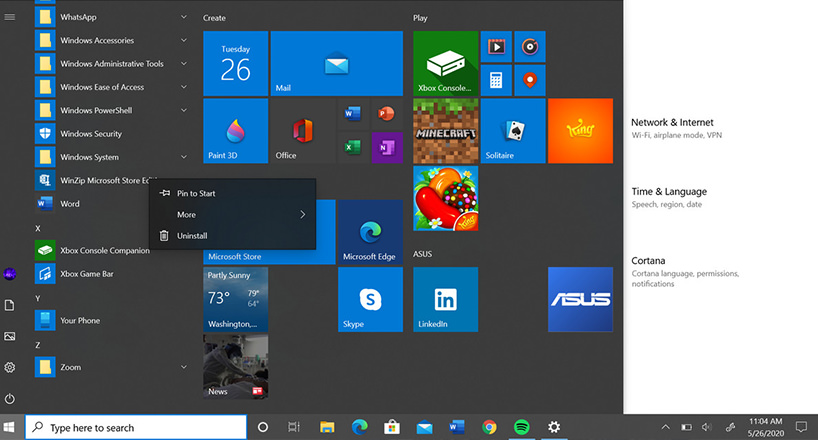
Task: Launch the Minecraft tile
Action: [446, 131]
